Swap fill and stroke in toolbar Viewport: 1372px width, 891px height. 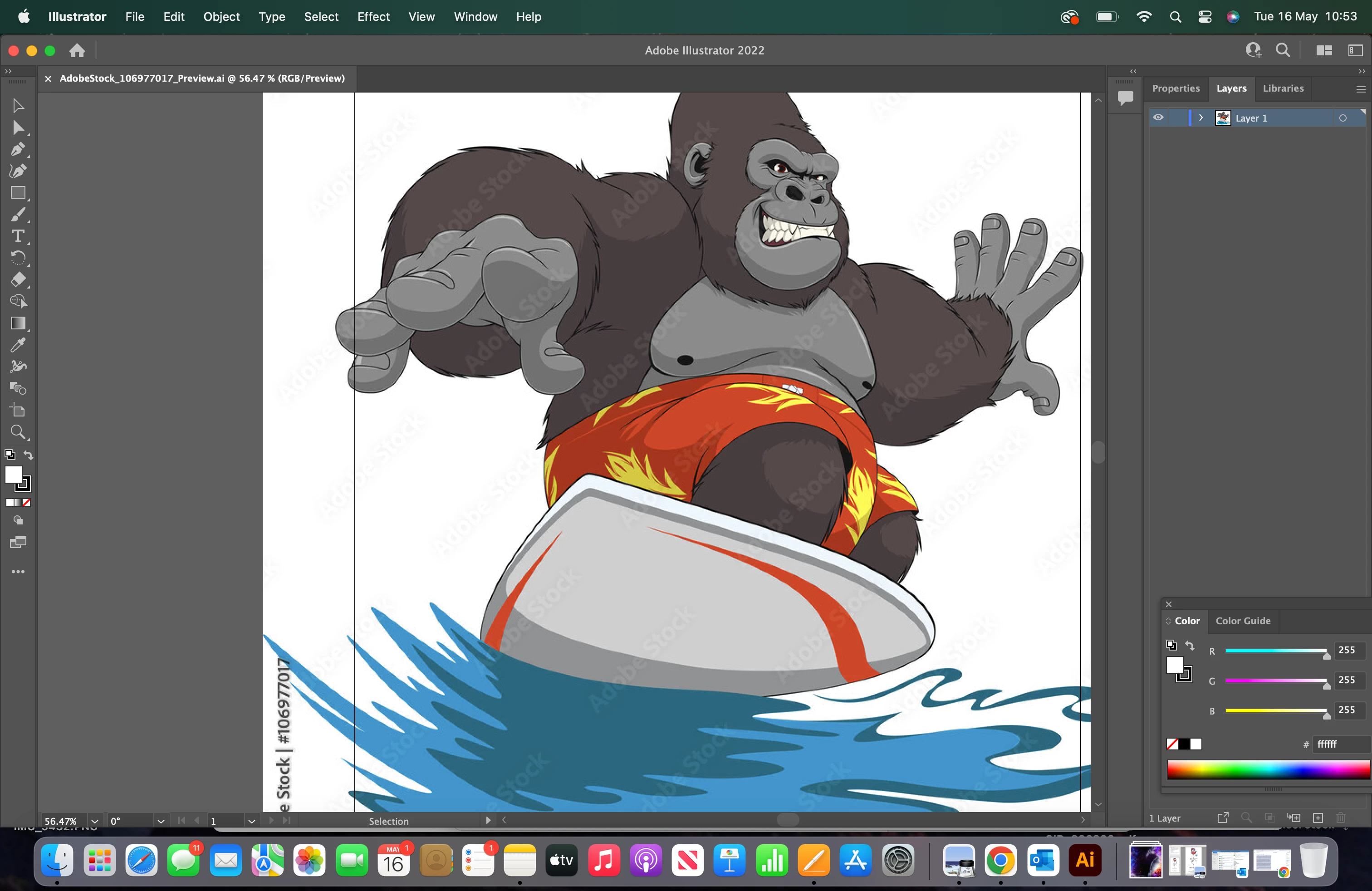[28, 455]
